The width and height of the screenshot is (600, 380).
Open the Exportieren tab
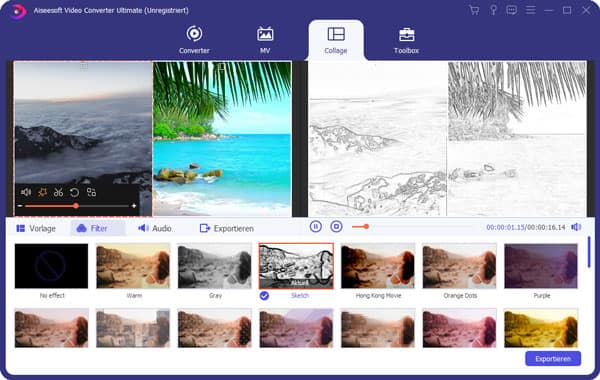pyautogui.click(x=227, y=228)
